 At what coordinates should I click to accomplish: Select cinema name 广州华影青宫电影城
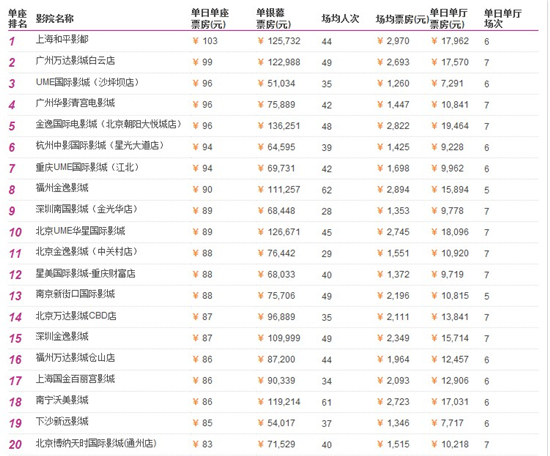pyautogui.click(x=75, y=103)
